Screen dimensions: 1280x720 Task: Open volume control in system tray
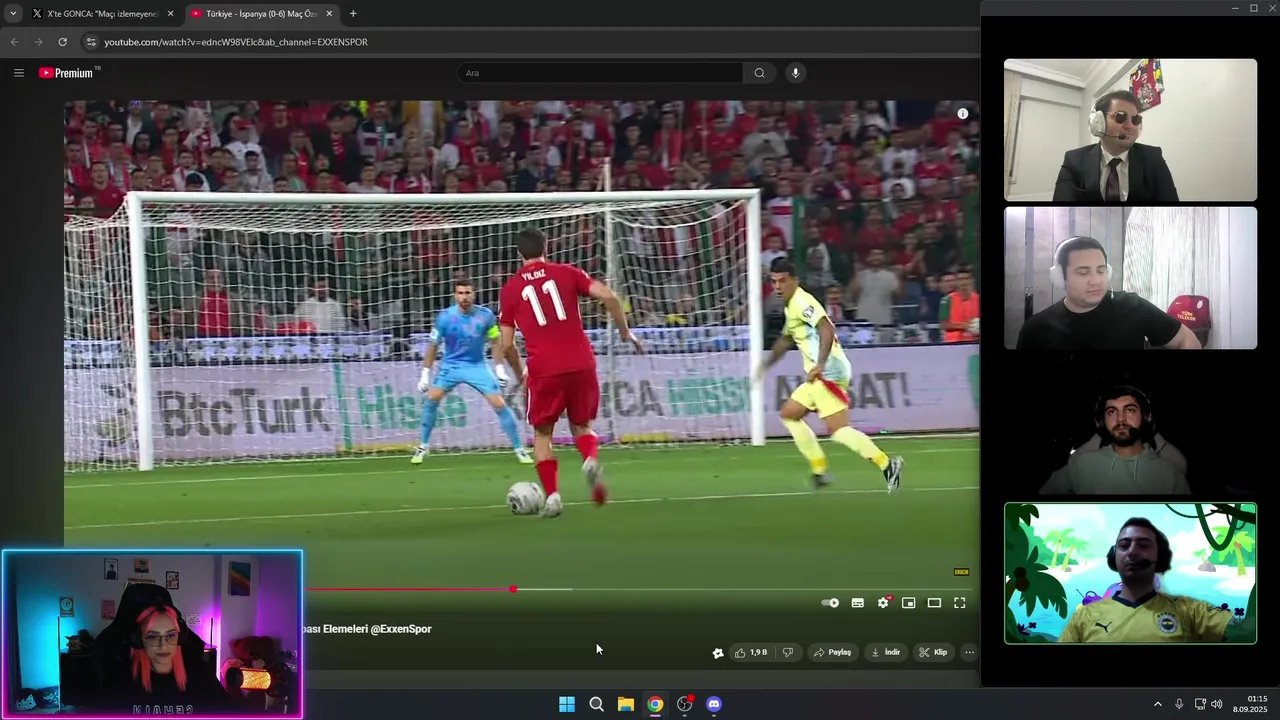tap(1216, 704)
